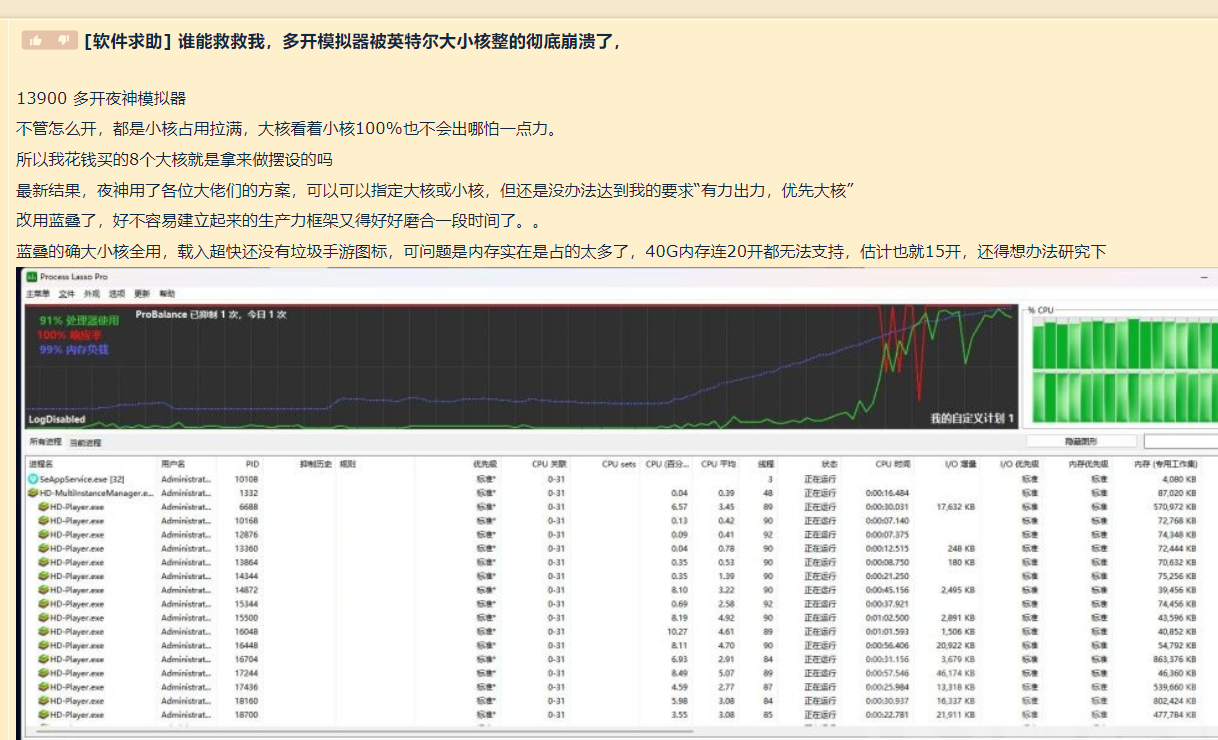
Task: Switch to the 所有进程 tab
Action: pyautogui.click(x=45, y=442)
